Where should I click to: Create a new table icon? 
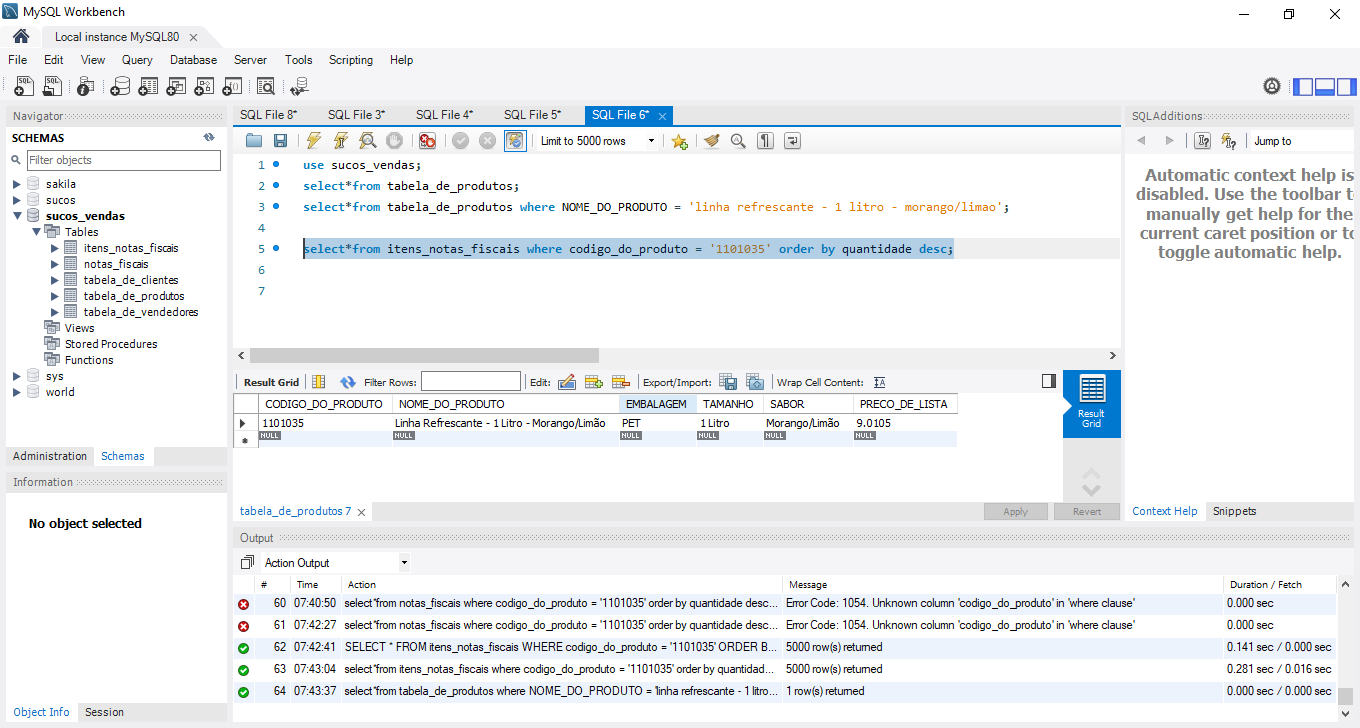[148, 86]
